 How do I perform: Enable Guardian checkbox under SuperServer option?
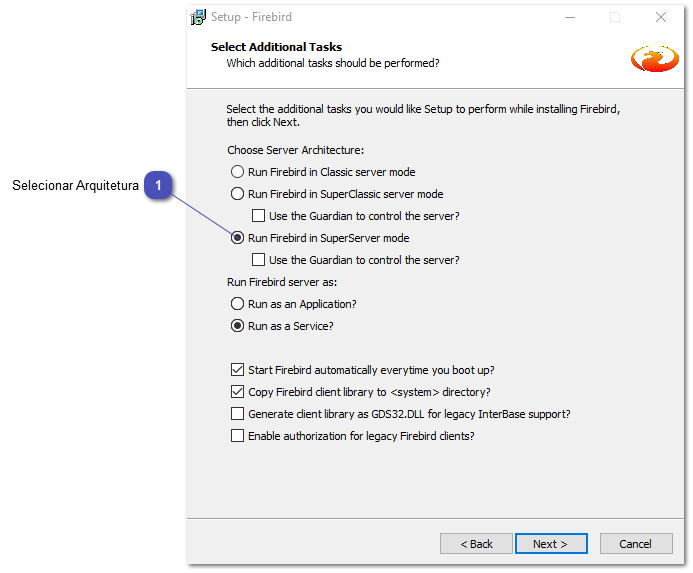tap(259, 260)
